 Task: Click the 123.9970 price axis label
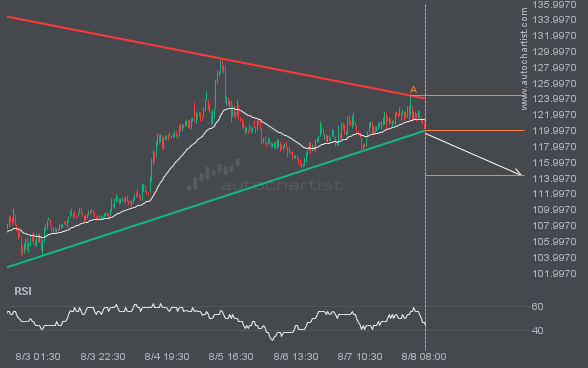tap(554, 99)
